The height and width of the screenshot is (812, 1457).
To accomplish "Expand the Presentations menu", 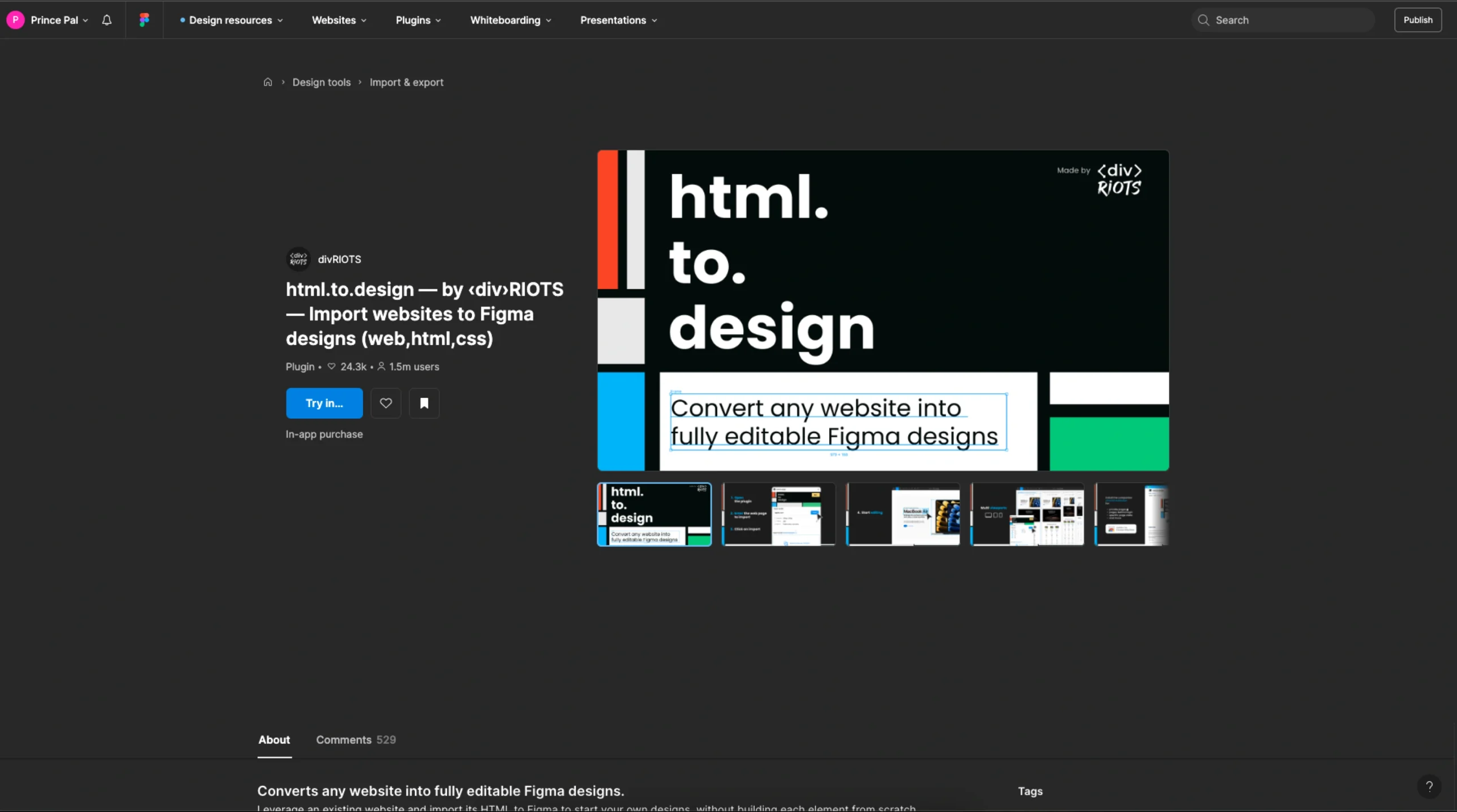I will [619, 20].
